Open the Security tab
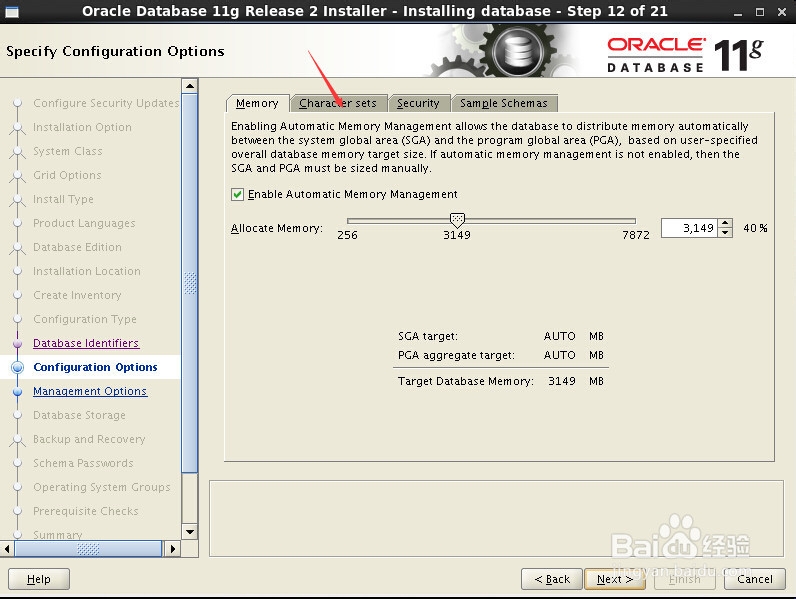 [418, 103]
